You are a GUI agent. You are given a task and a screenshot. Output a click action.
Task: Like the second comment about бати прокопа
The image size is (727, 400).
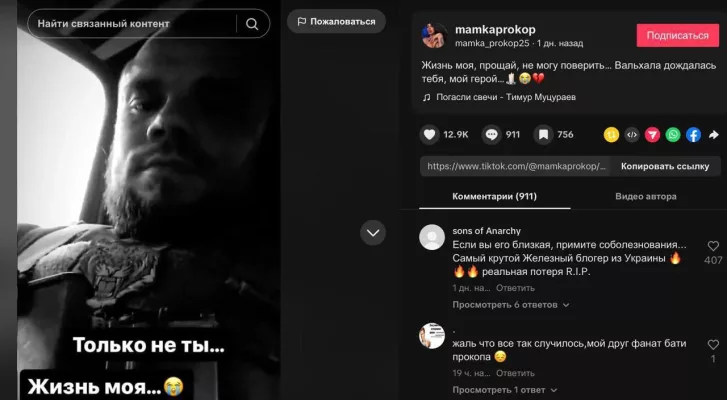tap(713, 344)
